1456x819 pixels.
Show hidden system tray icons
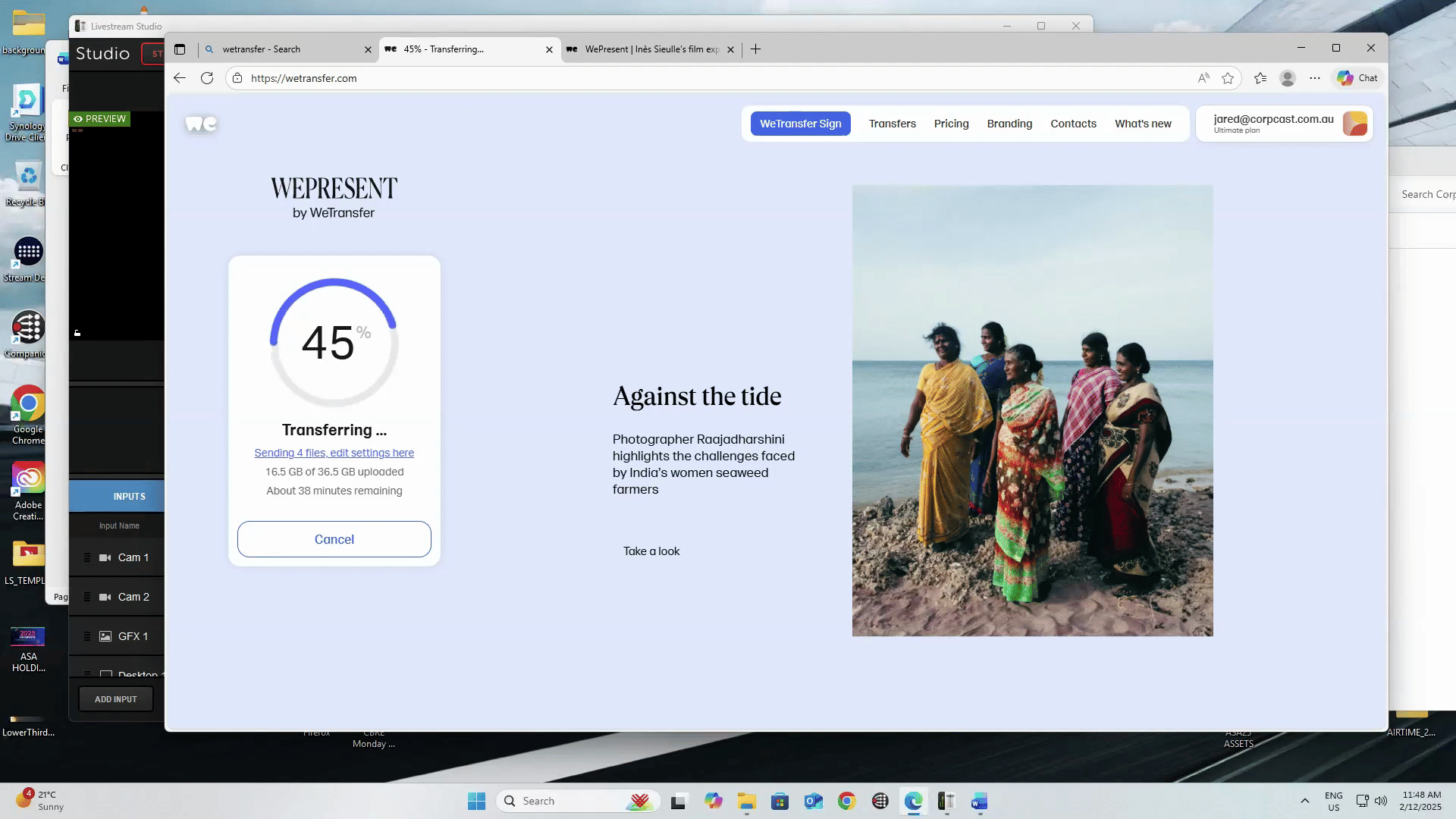click(1305, 801)
